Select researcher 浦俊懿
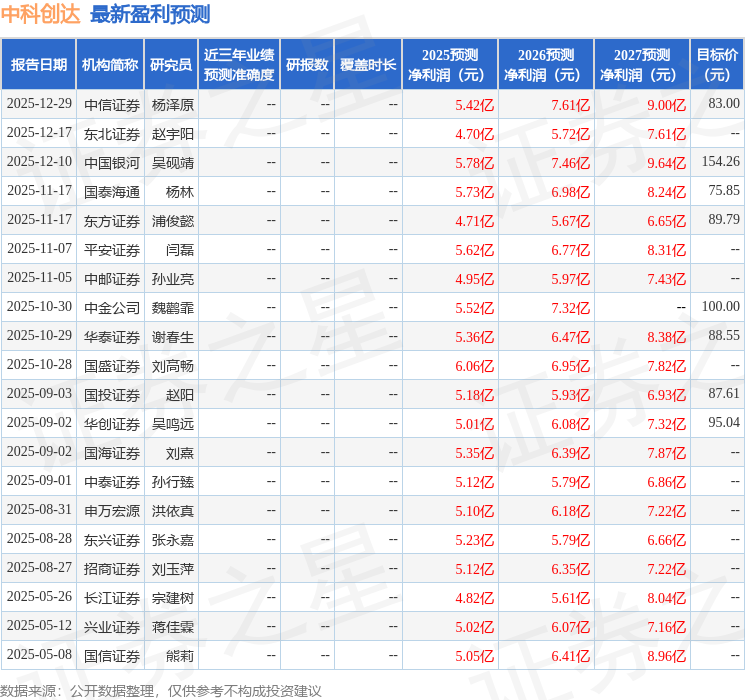 tap(173, 221)
